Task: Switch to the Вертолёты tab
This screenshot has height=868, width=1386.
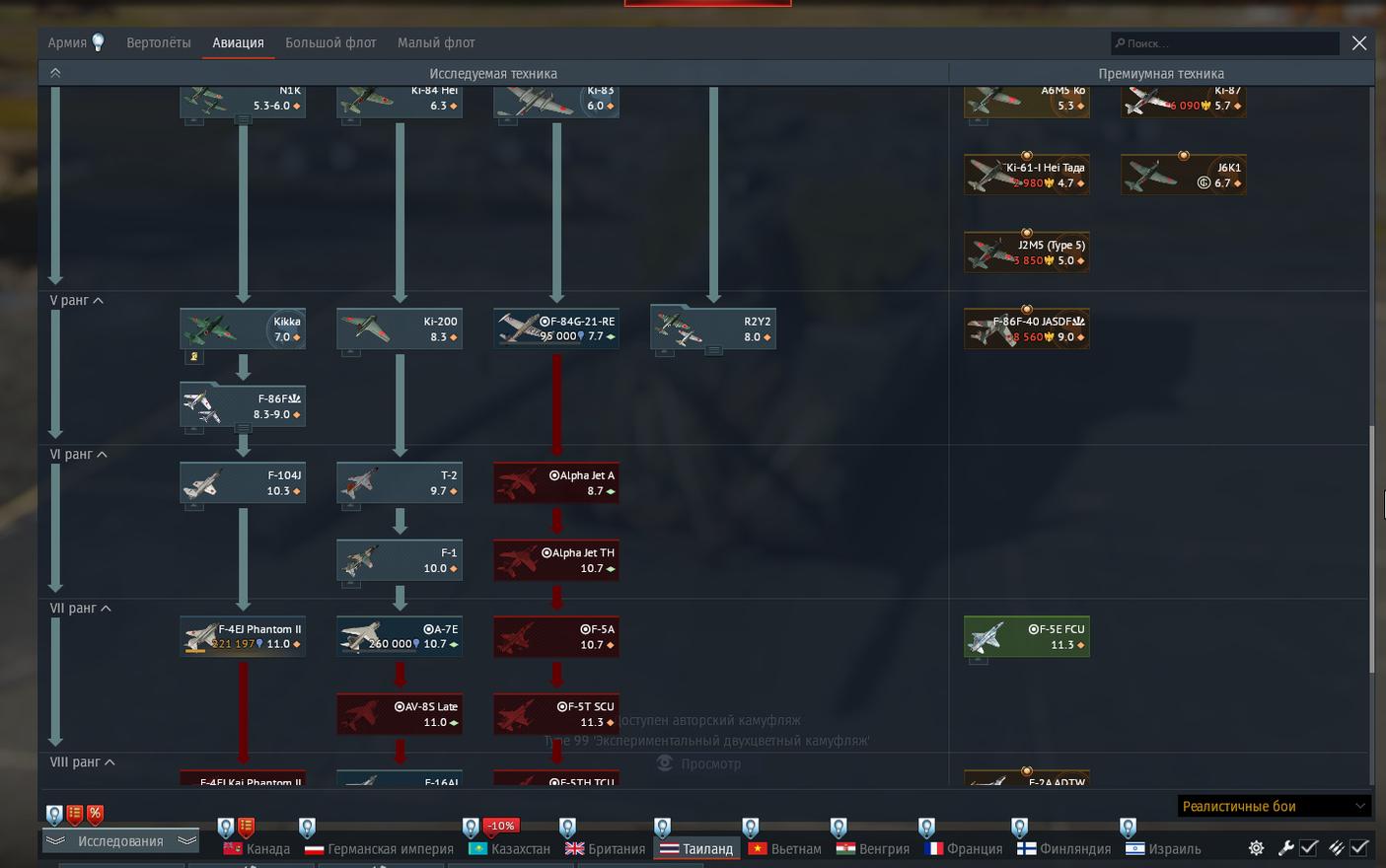Action: tap(159, 43)
